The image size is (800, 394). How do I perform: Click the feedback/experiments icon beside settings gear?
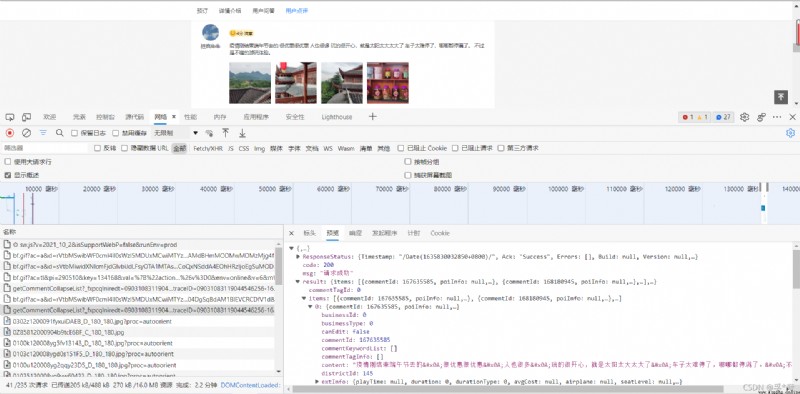[x=761, y=117]
